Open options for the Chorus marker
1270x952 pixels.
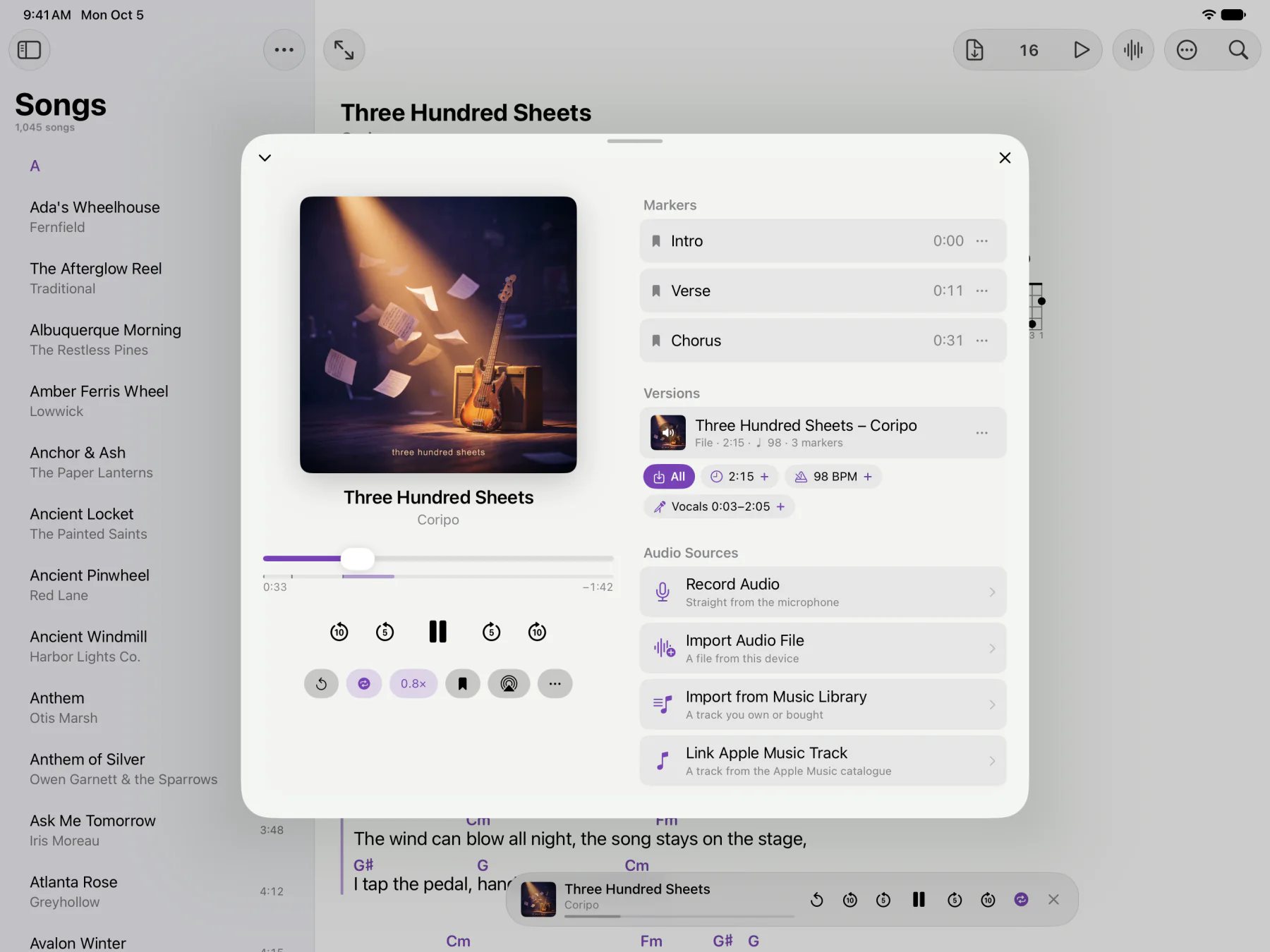click(982, 341)
